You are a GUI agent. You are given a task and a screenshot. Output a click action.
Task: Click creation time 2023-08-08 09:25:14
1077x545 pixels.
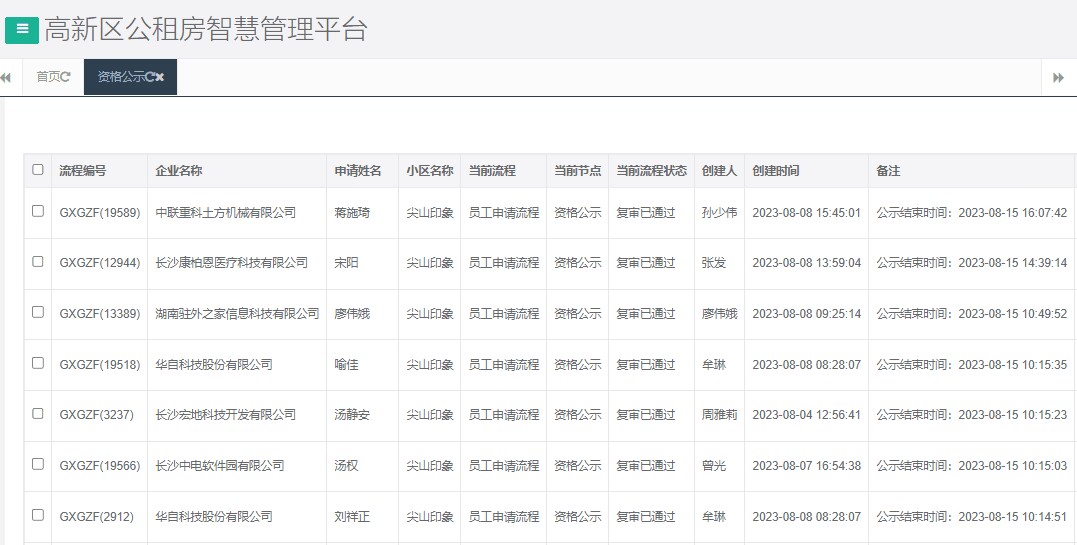(x=806, y=313)
